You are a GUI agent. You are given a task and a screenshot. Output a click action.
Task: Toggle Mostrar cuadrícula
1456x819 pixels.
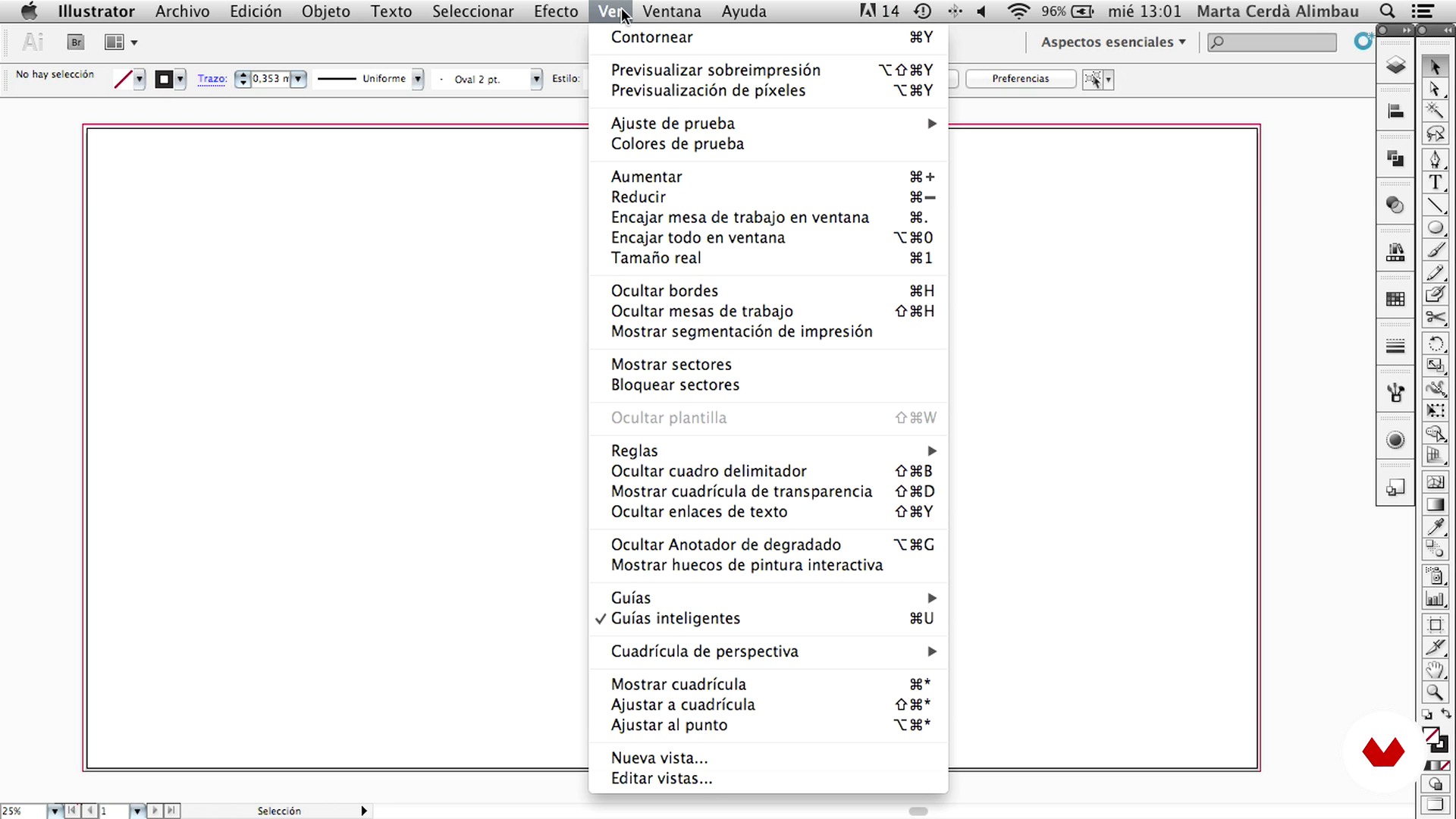768,684
